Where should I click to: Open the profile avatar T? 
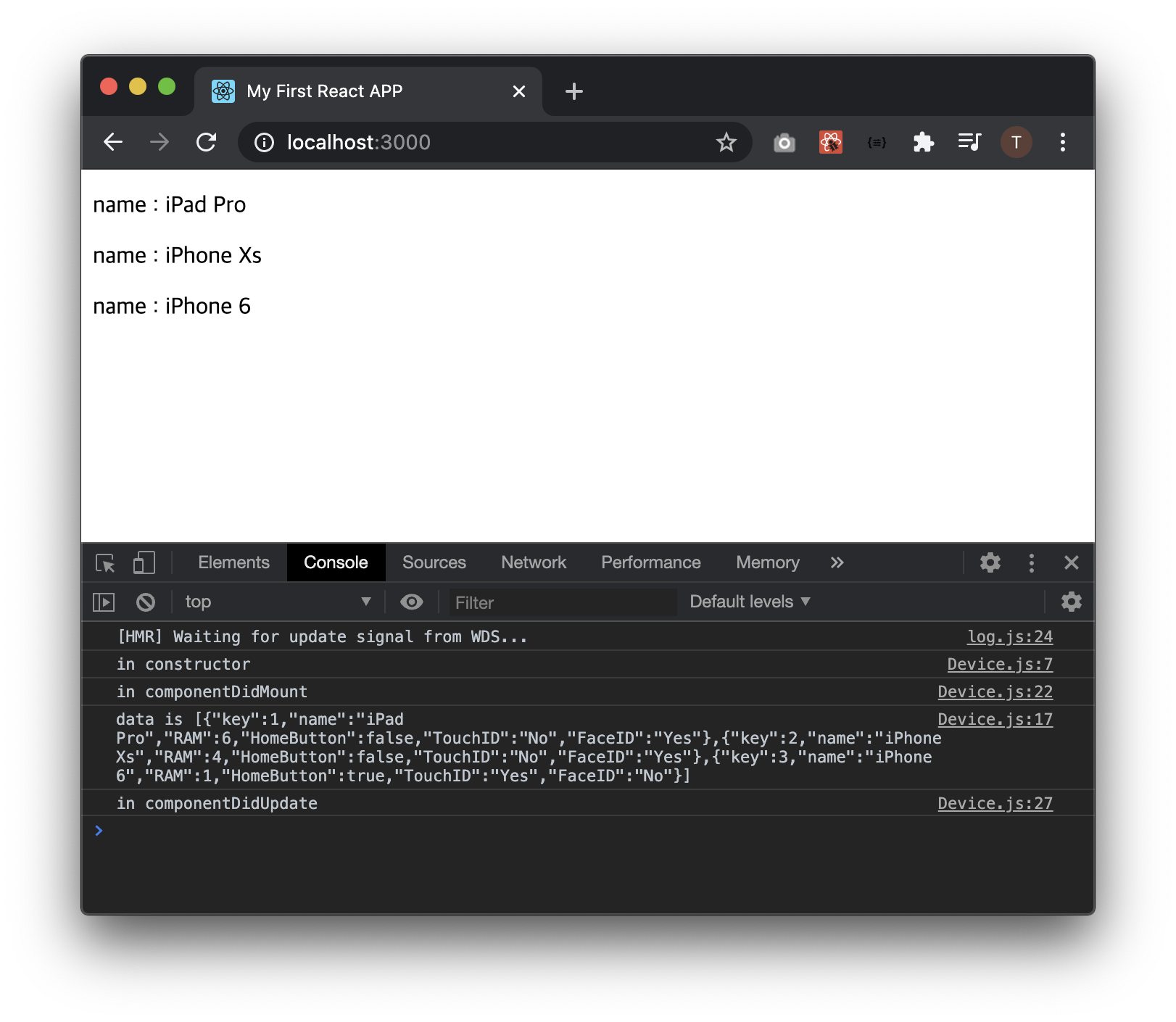pos(1016,142)
